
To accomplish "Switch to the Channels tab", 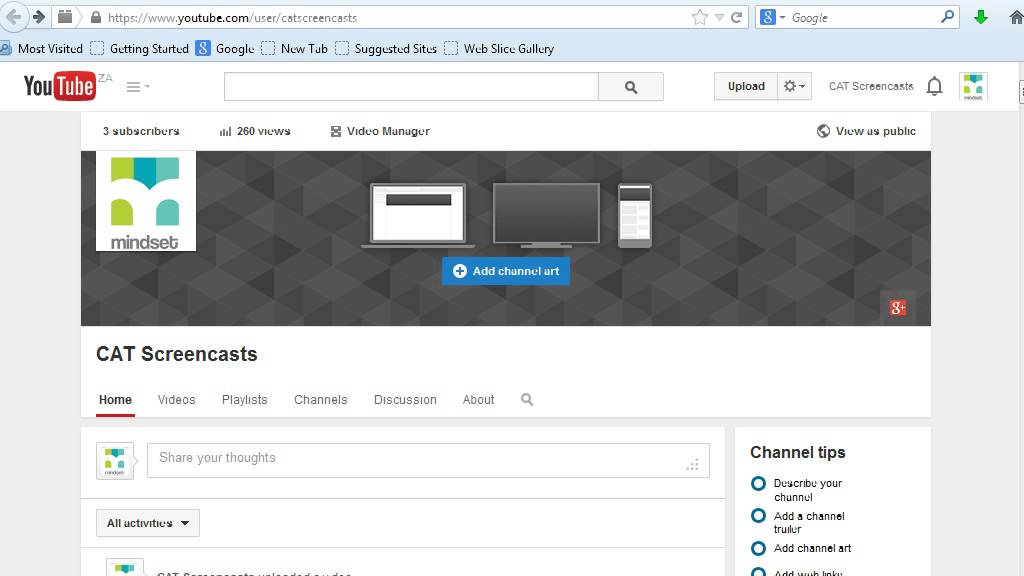I will pyautogui.click(x=321, y=400).
